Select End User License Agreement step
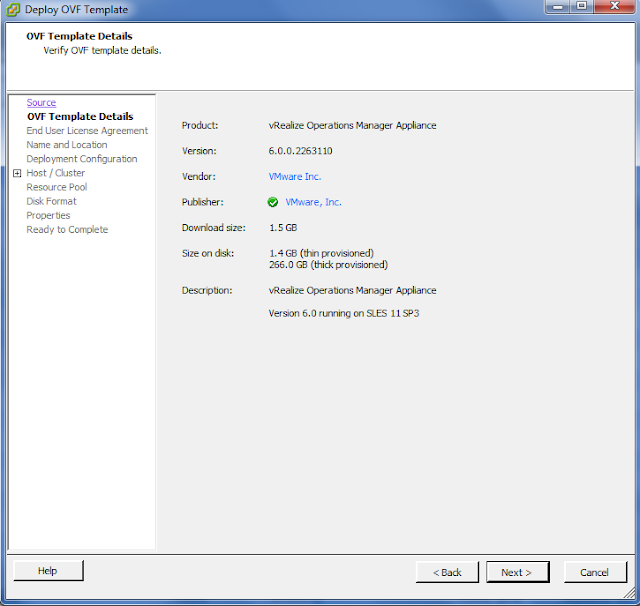 tap(87, 131)
